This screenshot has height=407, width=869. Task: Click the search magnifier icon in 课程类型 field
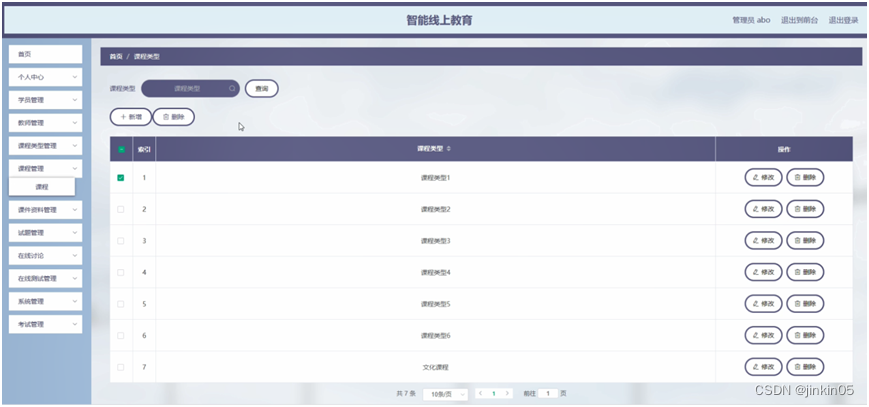(x=232, y=88)
